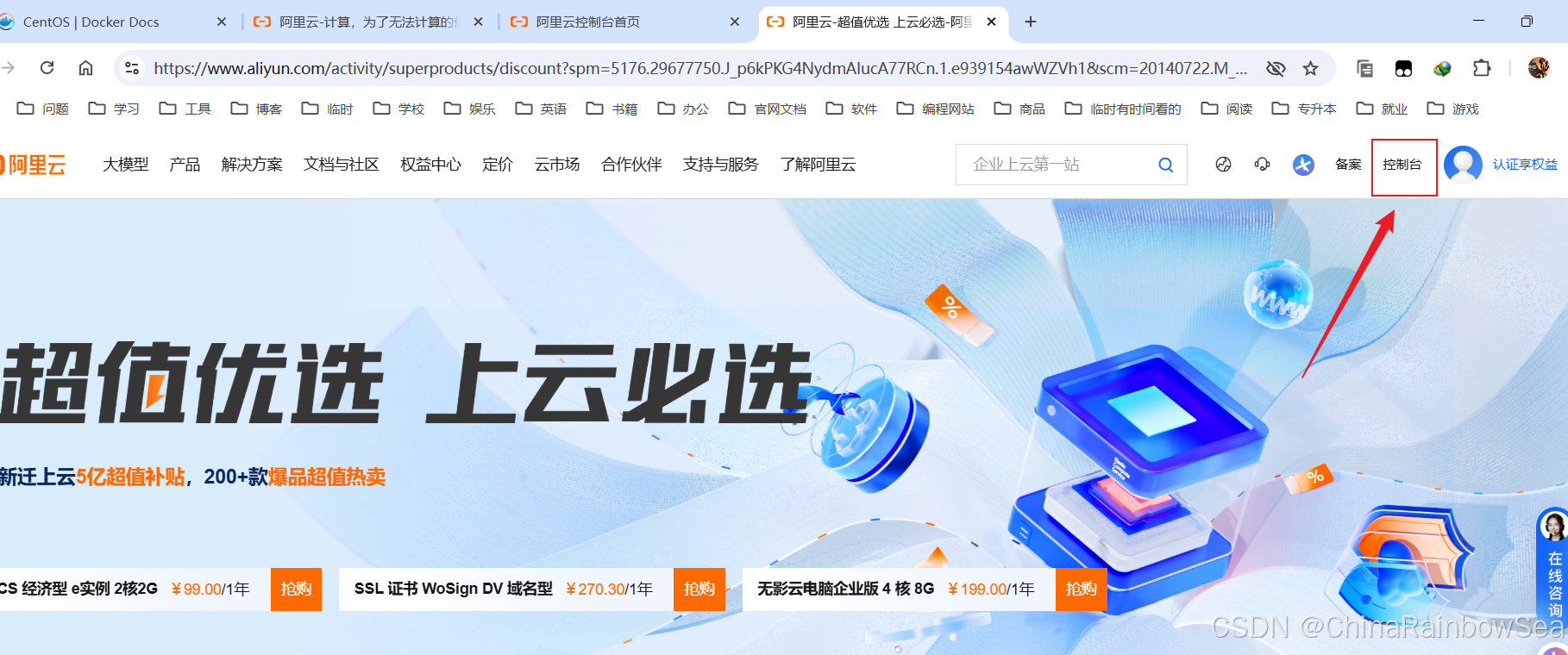Click 抢购 for 无影云电脑企业版 4核8G
This screenshot has width=1568, height=655.
1082,589
